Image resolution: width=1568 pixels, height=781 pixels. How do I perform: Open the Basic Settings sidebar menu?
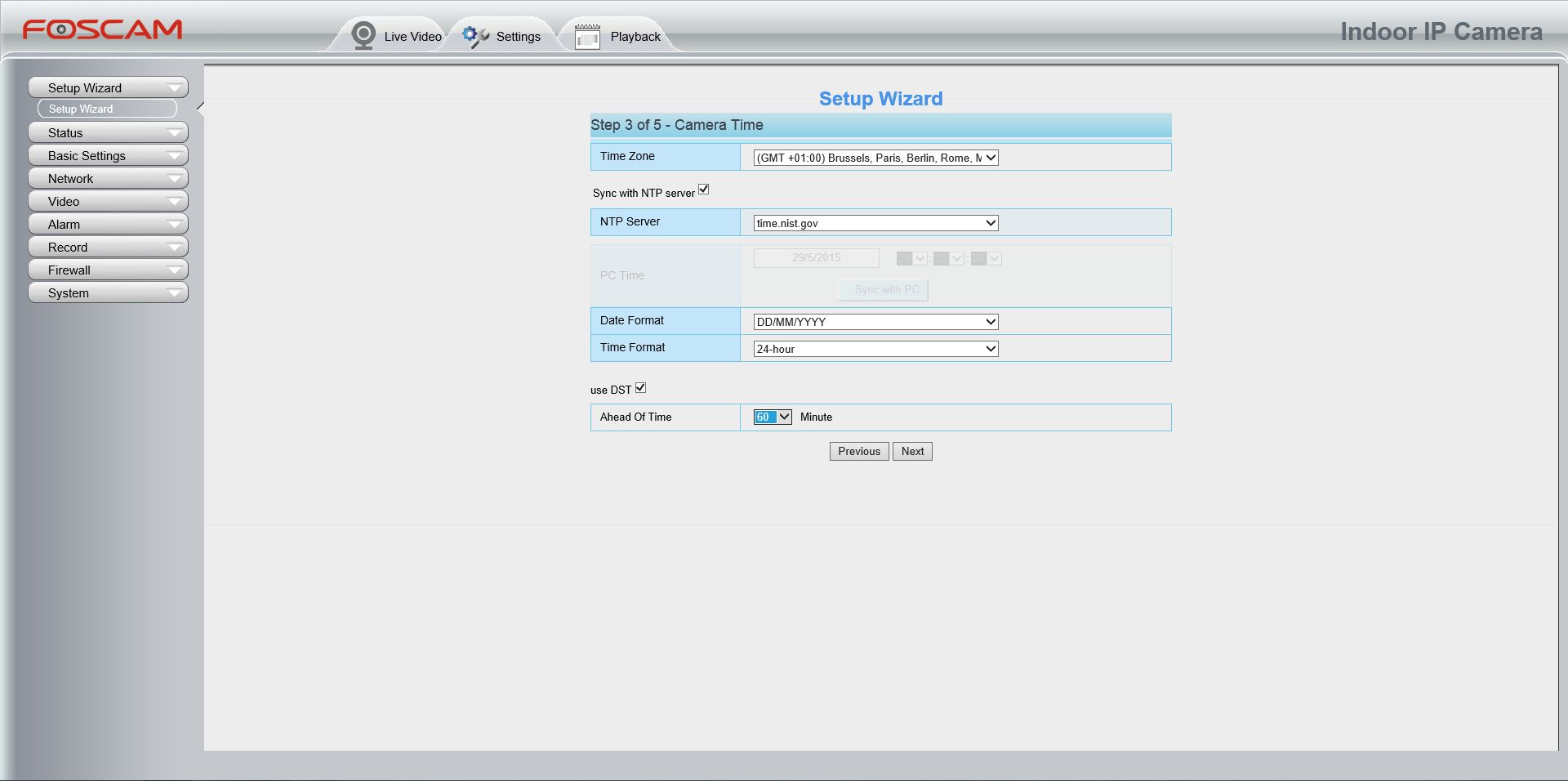click(108, 155)
